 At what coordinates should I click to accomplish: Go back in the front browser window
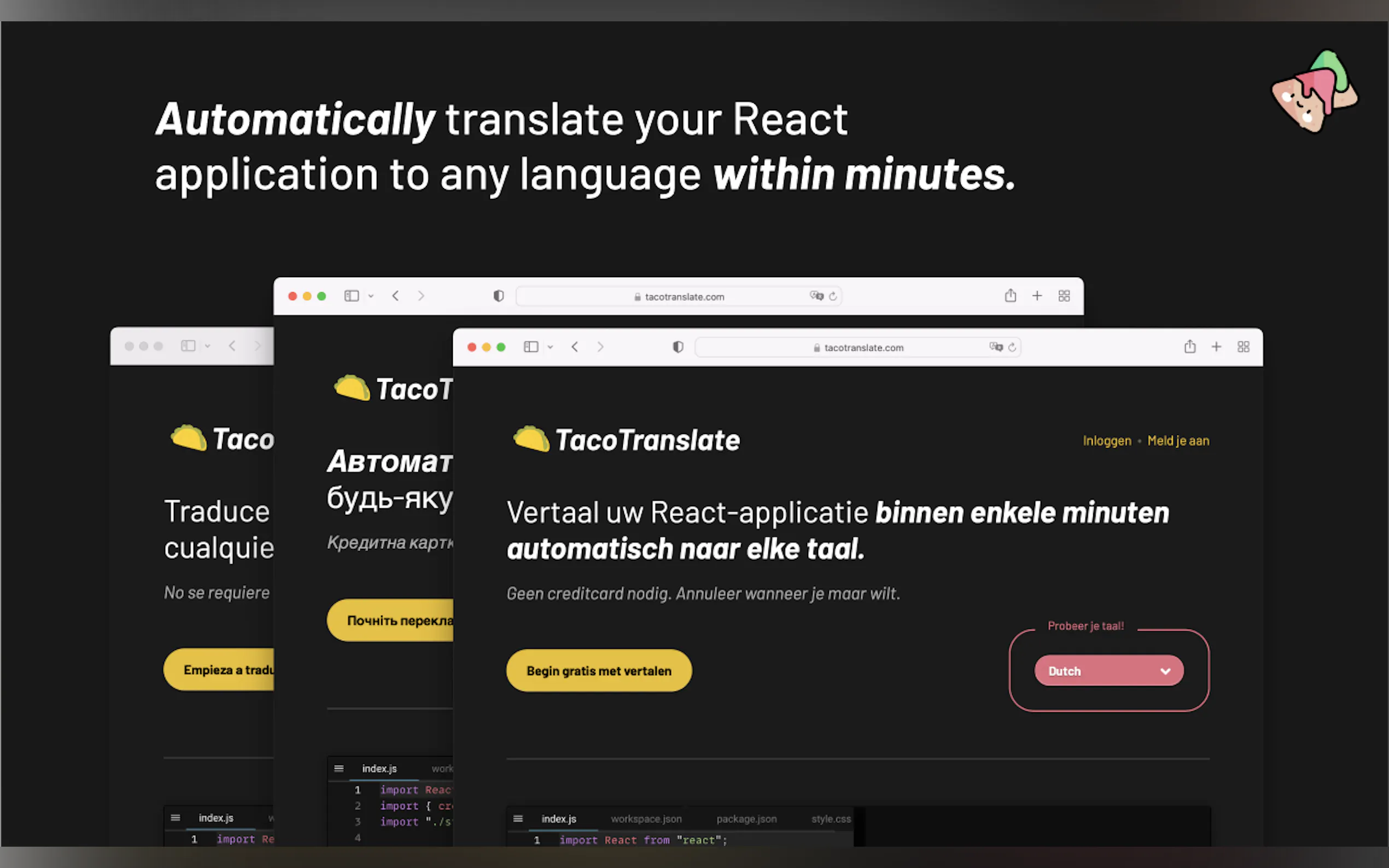tap(575, 347)
